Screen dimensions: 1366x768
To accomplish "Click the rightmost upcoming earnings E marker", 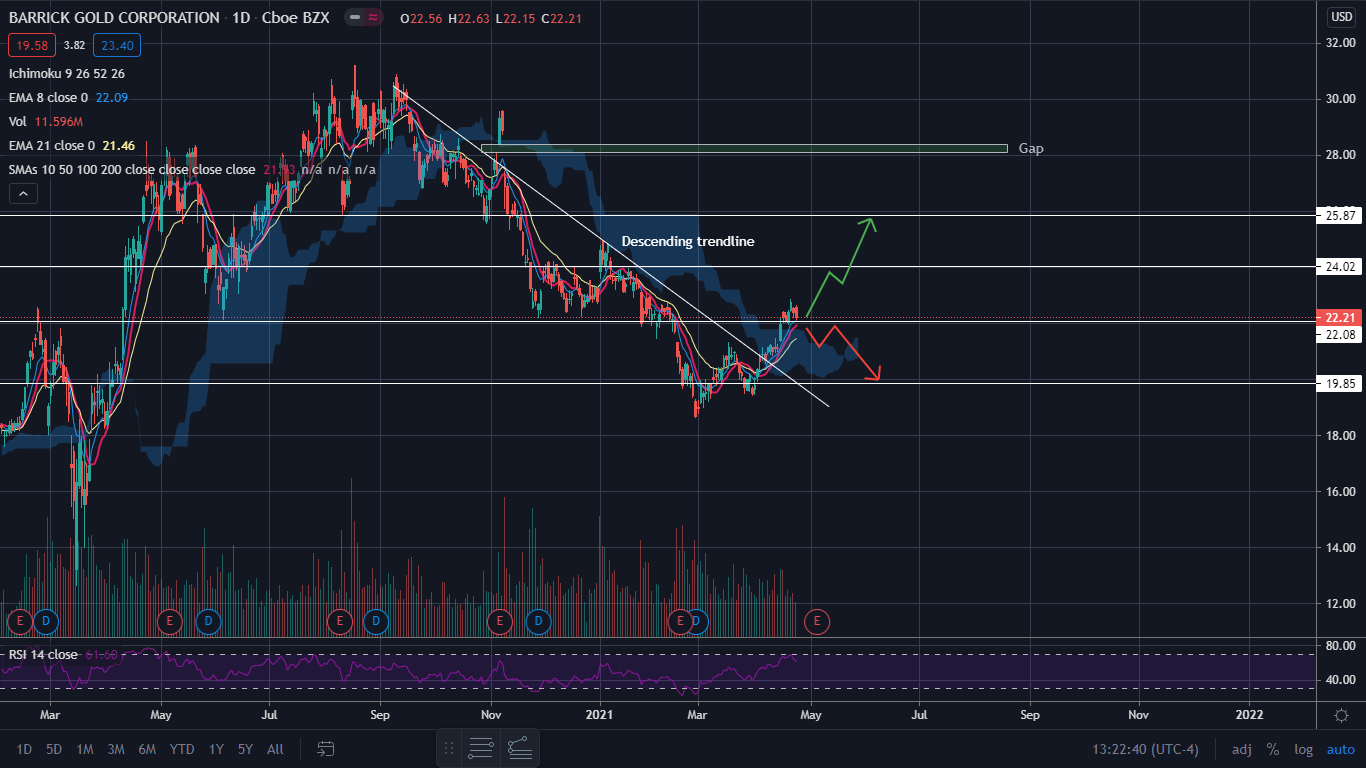I will coord(817,622).
